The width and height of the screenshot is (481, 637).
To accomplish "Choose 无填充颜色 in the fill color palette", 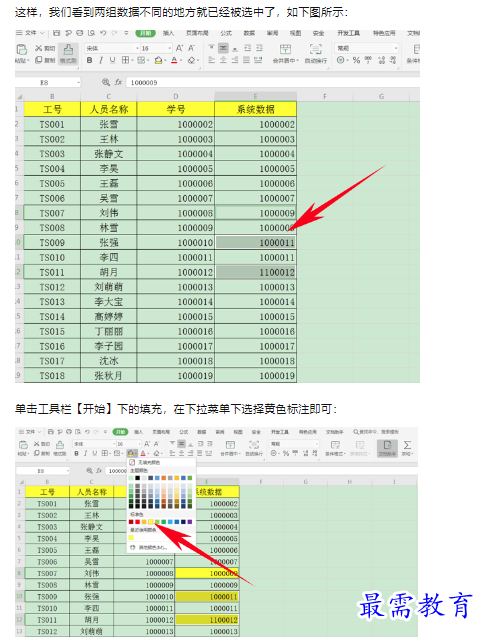I will [x=162, y=462].
